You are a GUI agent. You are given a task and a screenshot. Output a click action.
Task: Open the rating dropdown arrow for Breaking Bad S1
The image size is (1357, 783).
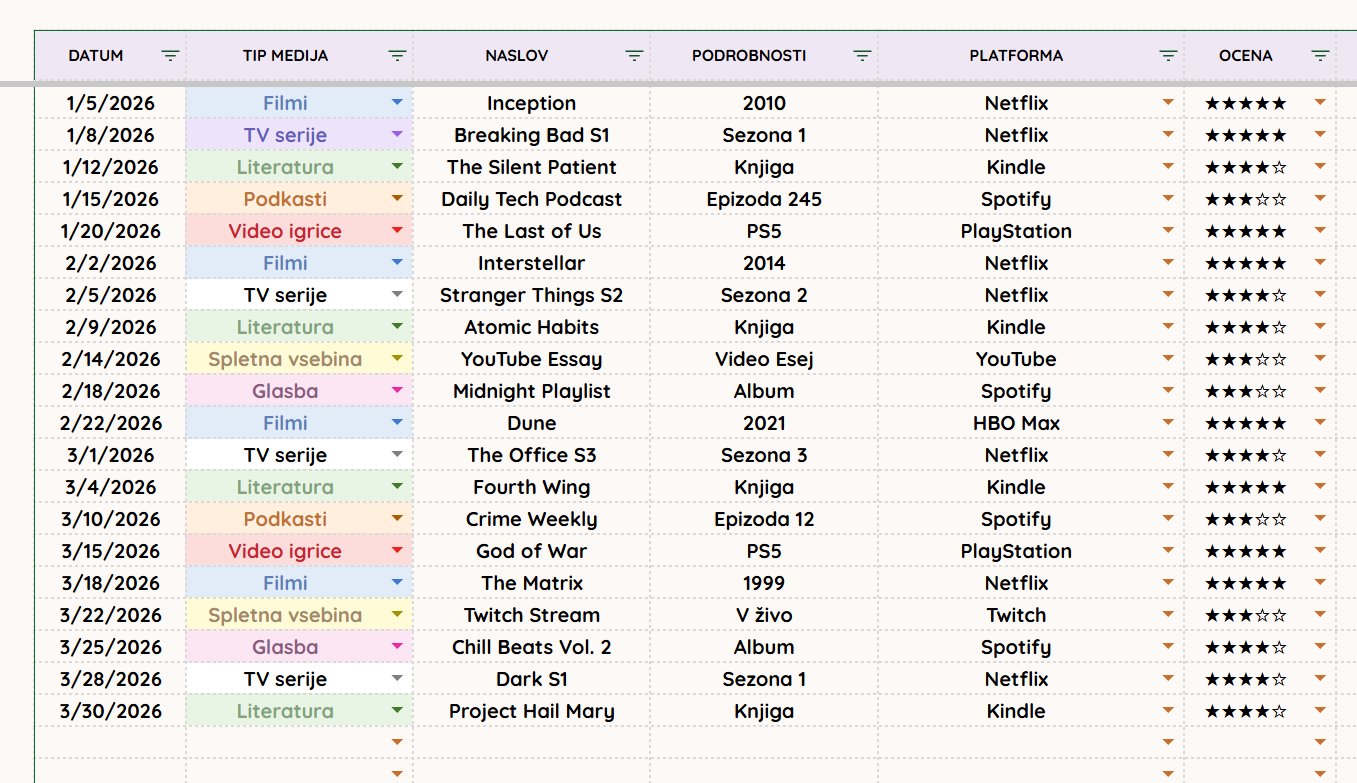[x=1320, y=134]
